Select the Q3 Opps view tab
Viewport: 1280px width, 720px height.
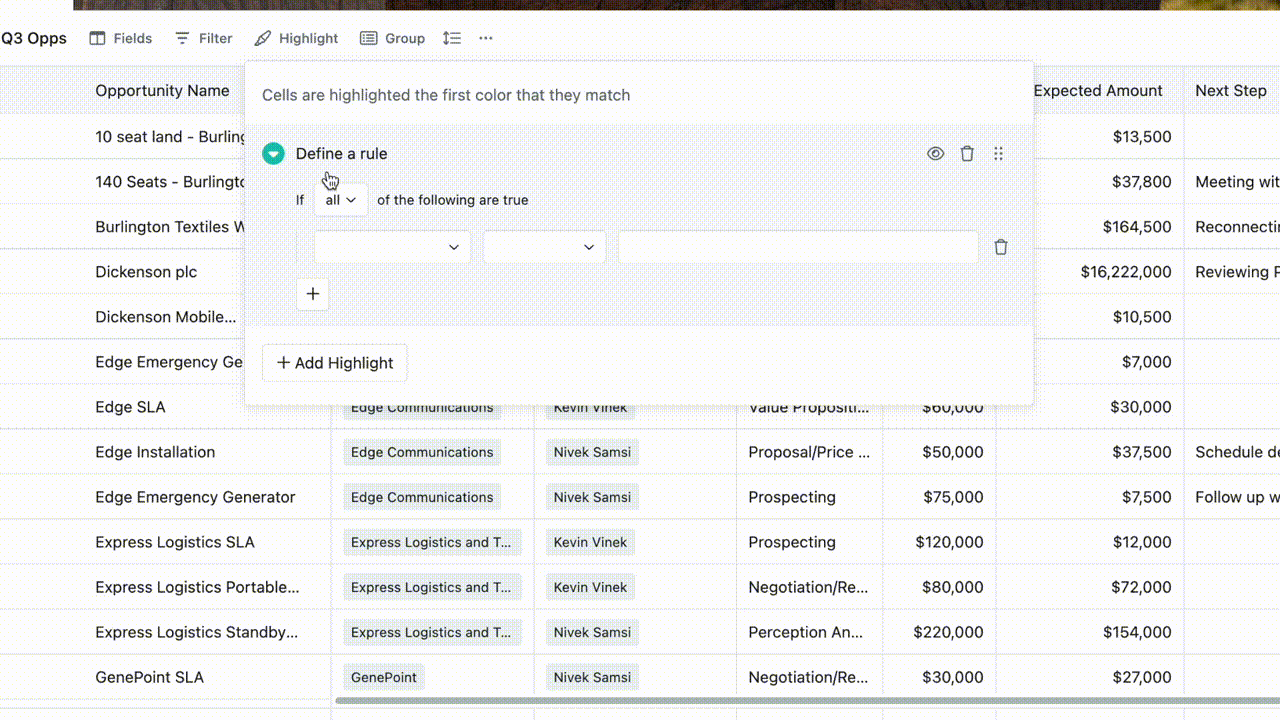tap(34, 38)
